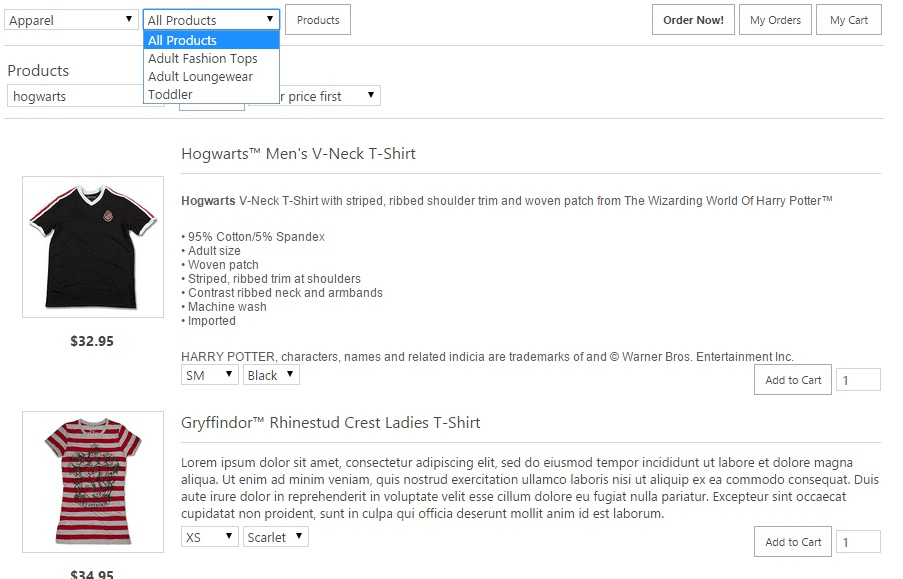This screenshot has width=903, height=579.
Task: Click the 'Machine wash' bullet text
Action: point(227,307)
